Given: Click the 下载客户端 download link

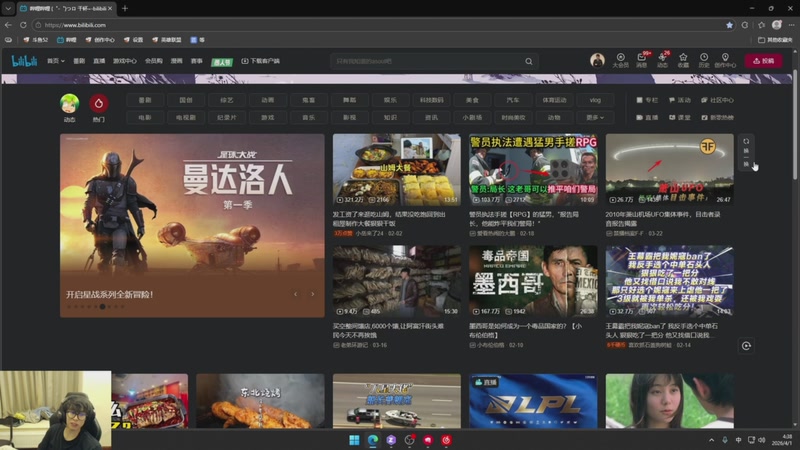Looking at the screenshot, I should [x=260, y=61].
